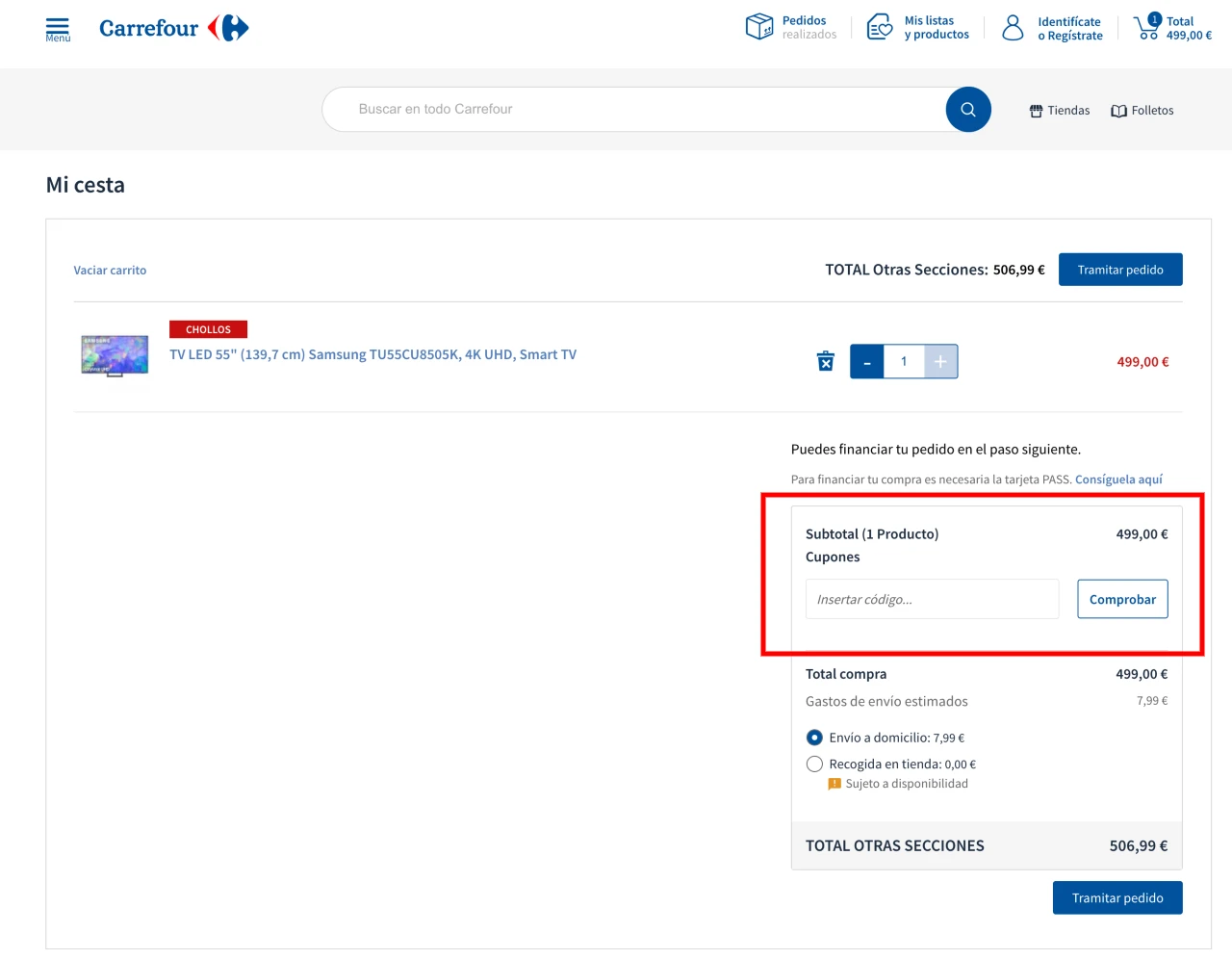Image resolution: width=1232 pixels, height=959 pixels.
Task: Select the Envío a domicilio option
Action: tap(814, 737)
